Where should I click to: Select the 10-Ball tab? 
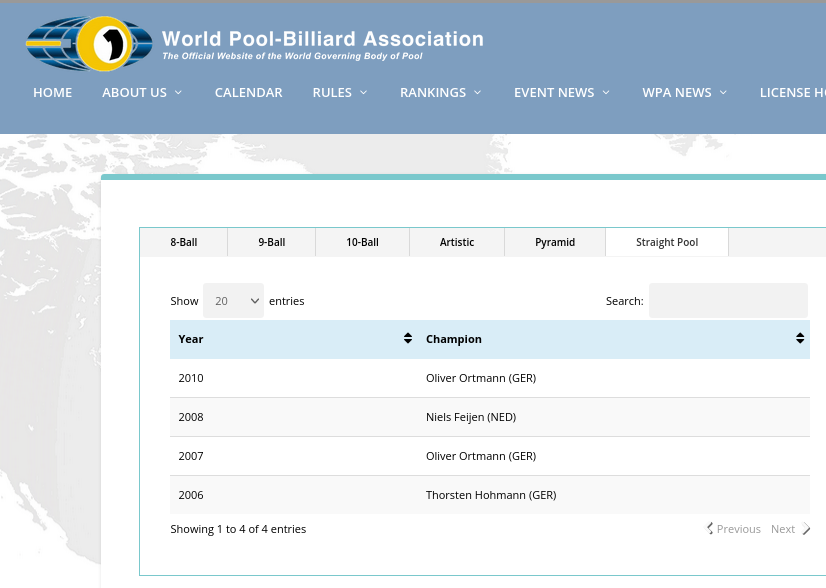point(362,242)
